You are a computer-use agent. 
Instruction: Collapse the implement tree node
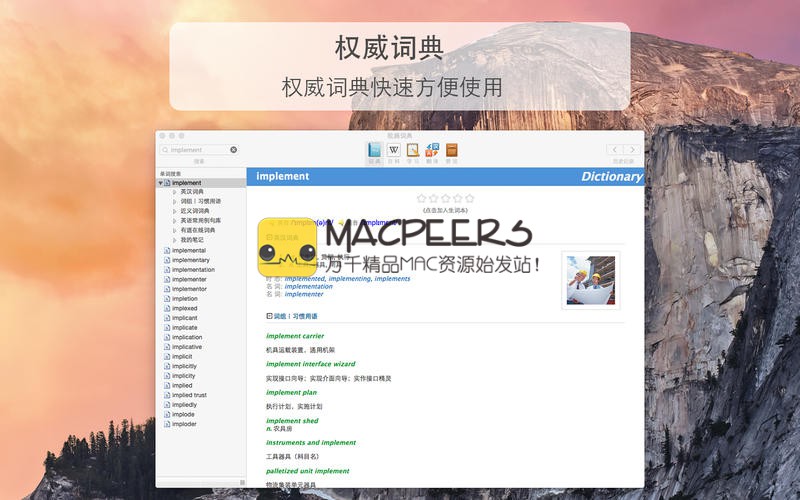point(161,183)
